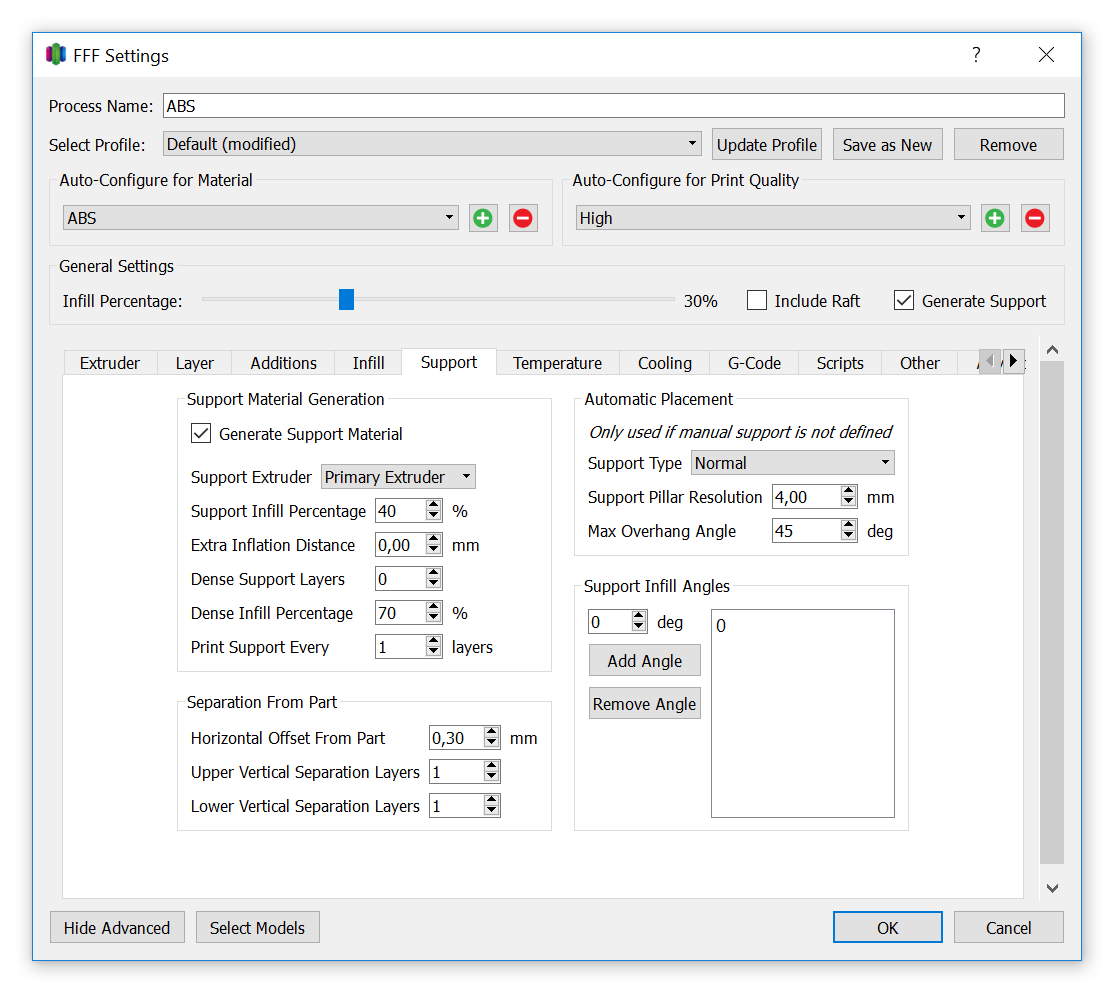Open the help question mark
Viewport: 1114px width, 993px height.
tap(976, 55)
